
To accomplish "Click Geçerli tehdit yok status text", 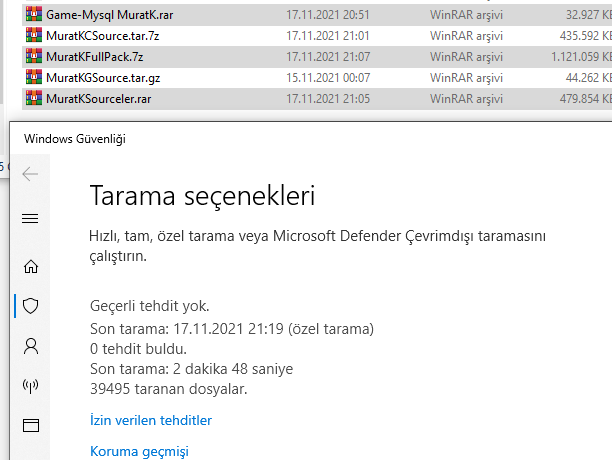I will [x=149, y=306].
